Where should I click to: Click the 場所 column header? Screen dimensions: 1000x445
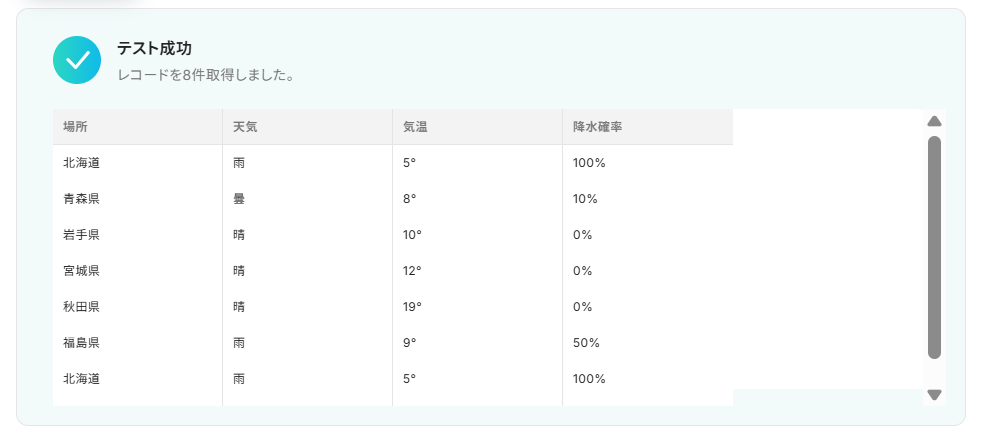tap(75, 127)
